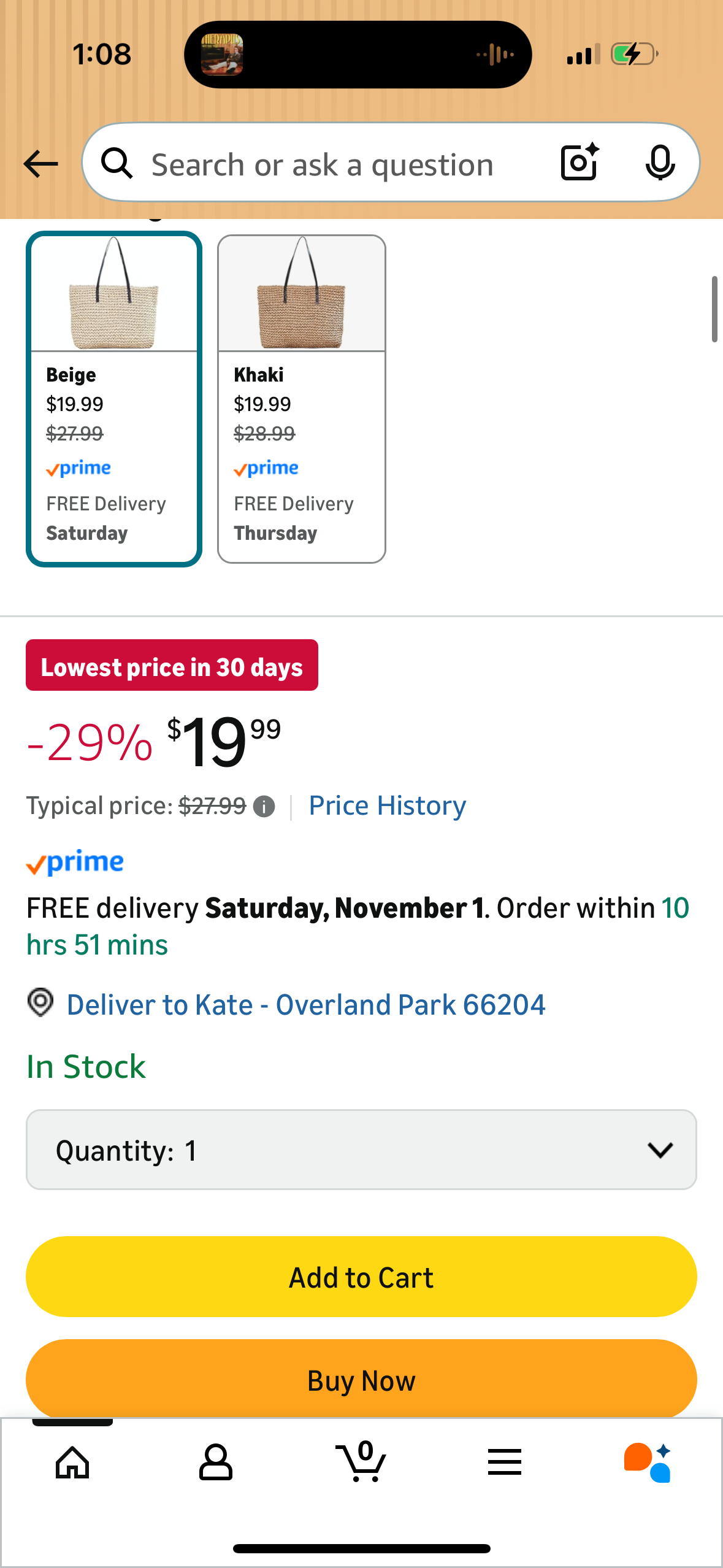The width and height of the screenshot is (723, 1568).
Task: Open camera lens search icon
Action: tap(580, 163)
